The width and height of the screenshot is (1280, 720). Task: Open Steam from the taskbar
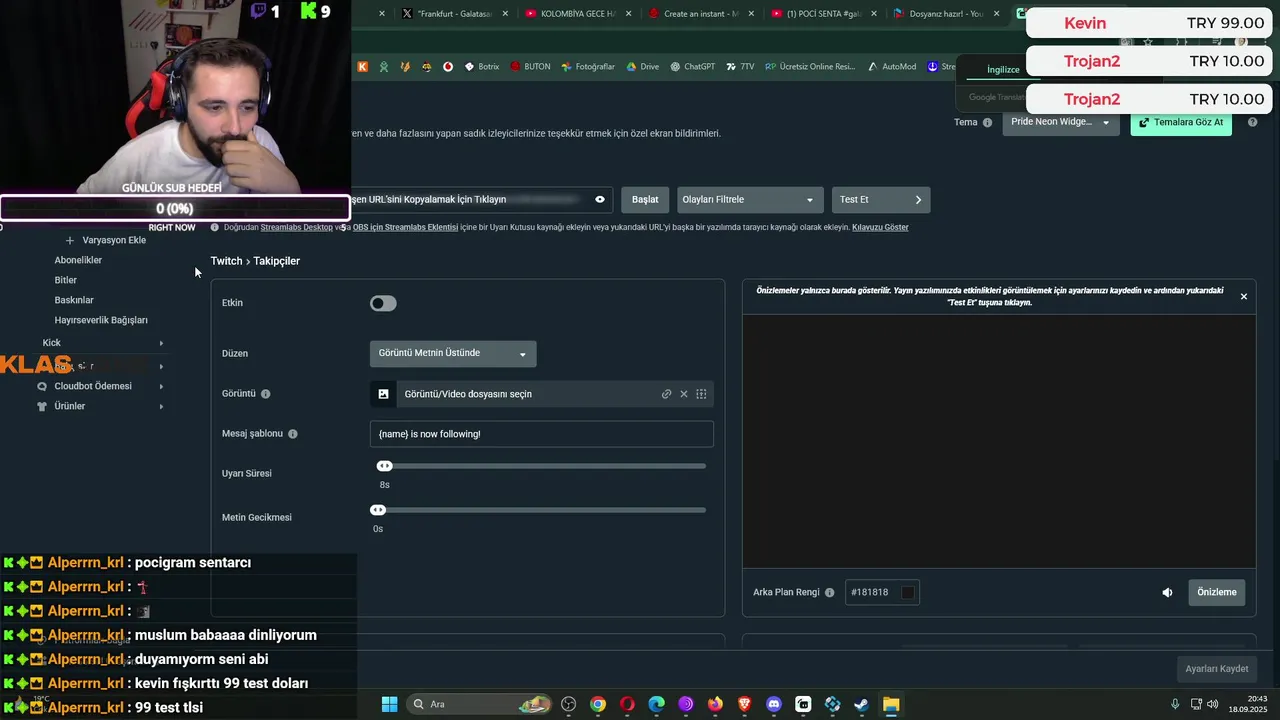click(861, 704)
